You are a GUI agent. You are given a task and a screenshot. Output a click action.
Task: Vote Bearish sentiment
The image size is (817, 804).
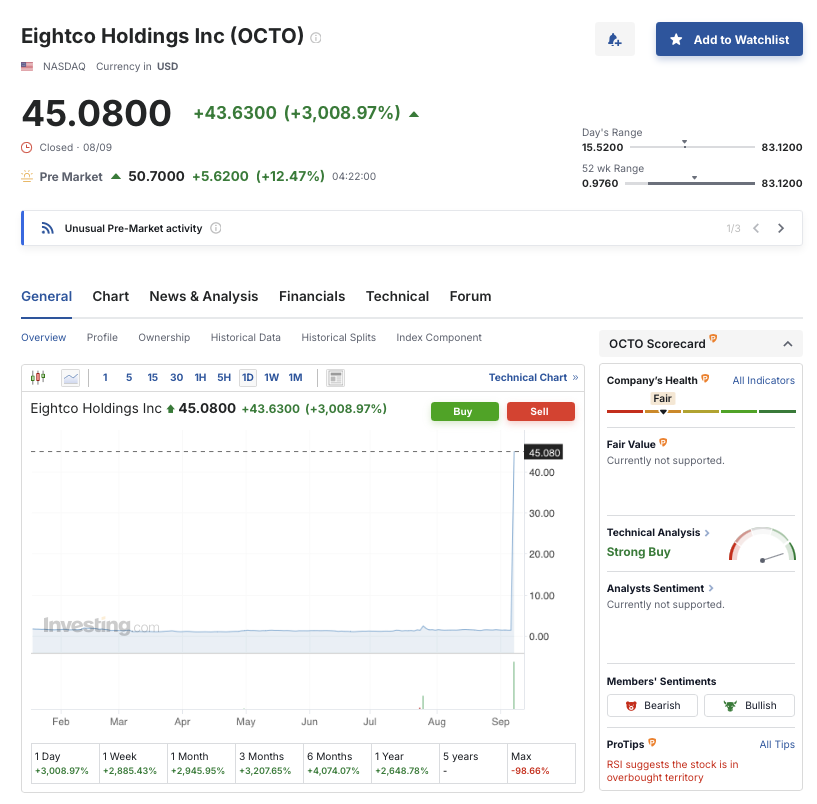(x=652, y=706)
